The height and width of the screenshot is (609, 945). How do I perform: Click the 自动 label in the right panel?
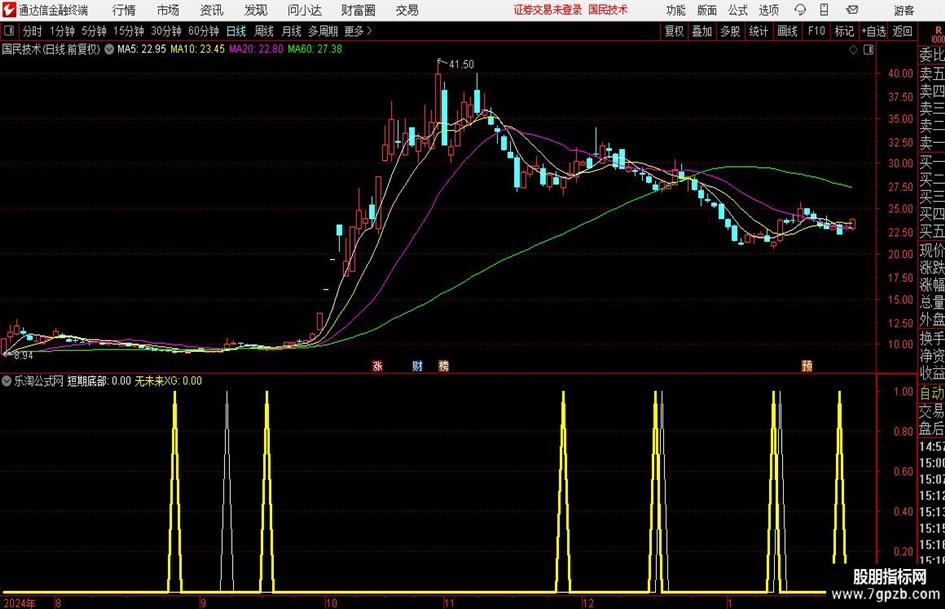click(x=932, y=393)
